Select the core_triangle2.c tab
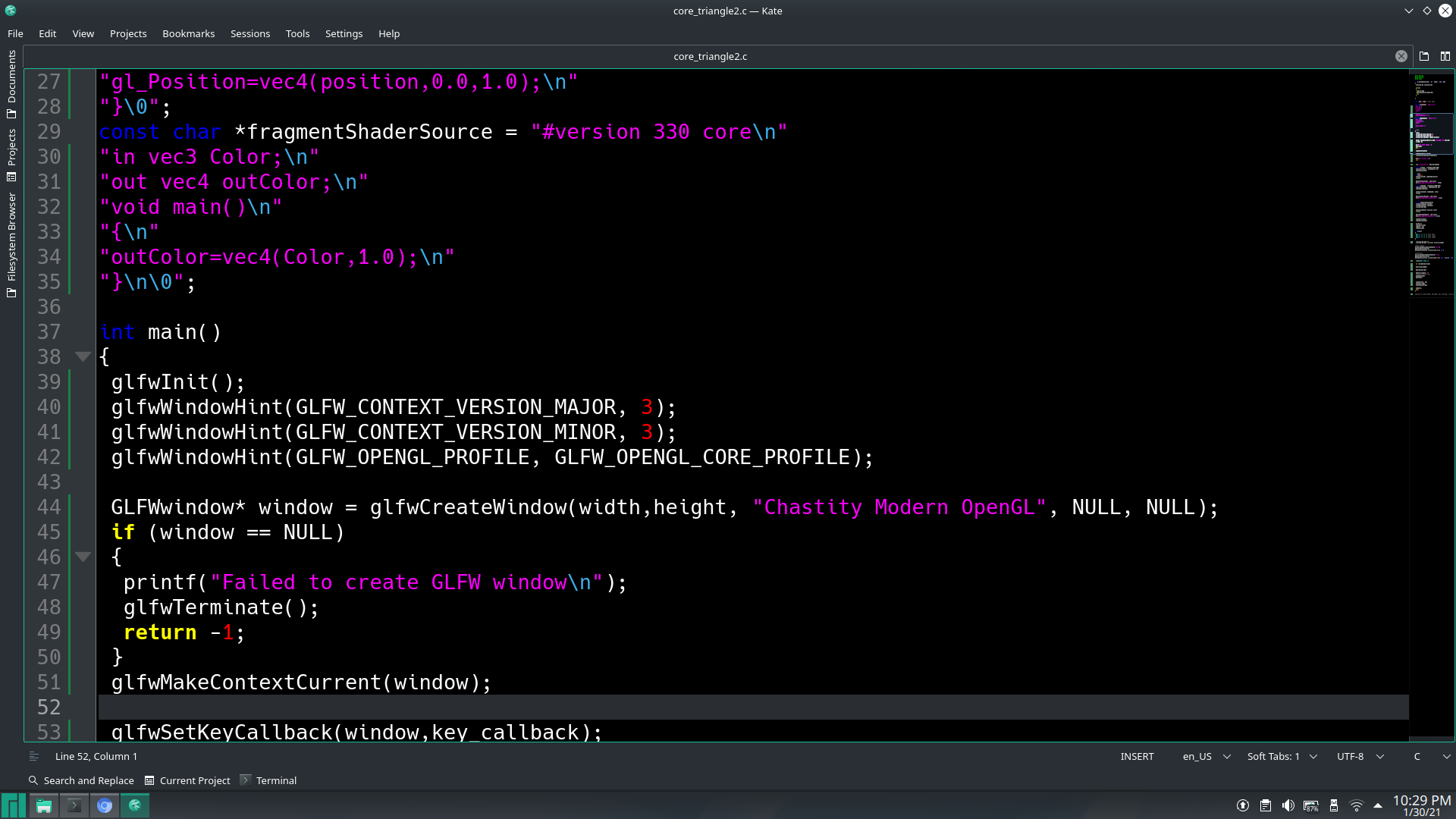This screenshot has width=1456, height=819. [x=710, y=55]
